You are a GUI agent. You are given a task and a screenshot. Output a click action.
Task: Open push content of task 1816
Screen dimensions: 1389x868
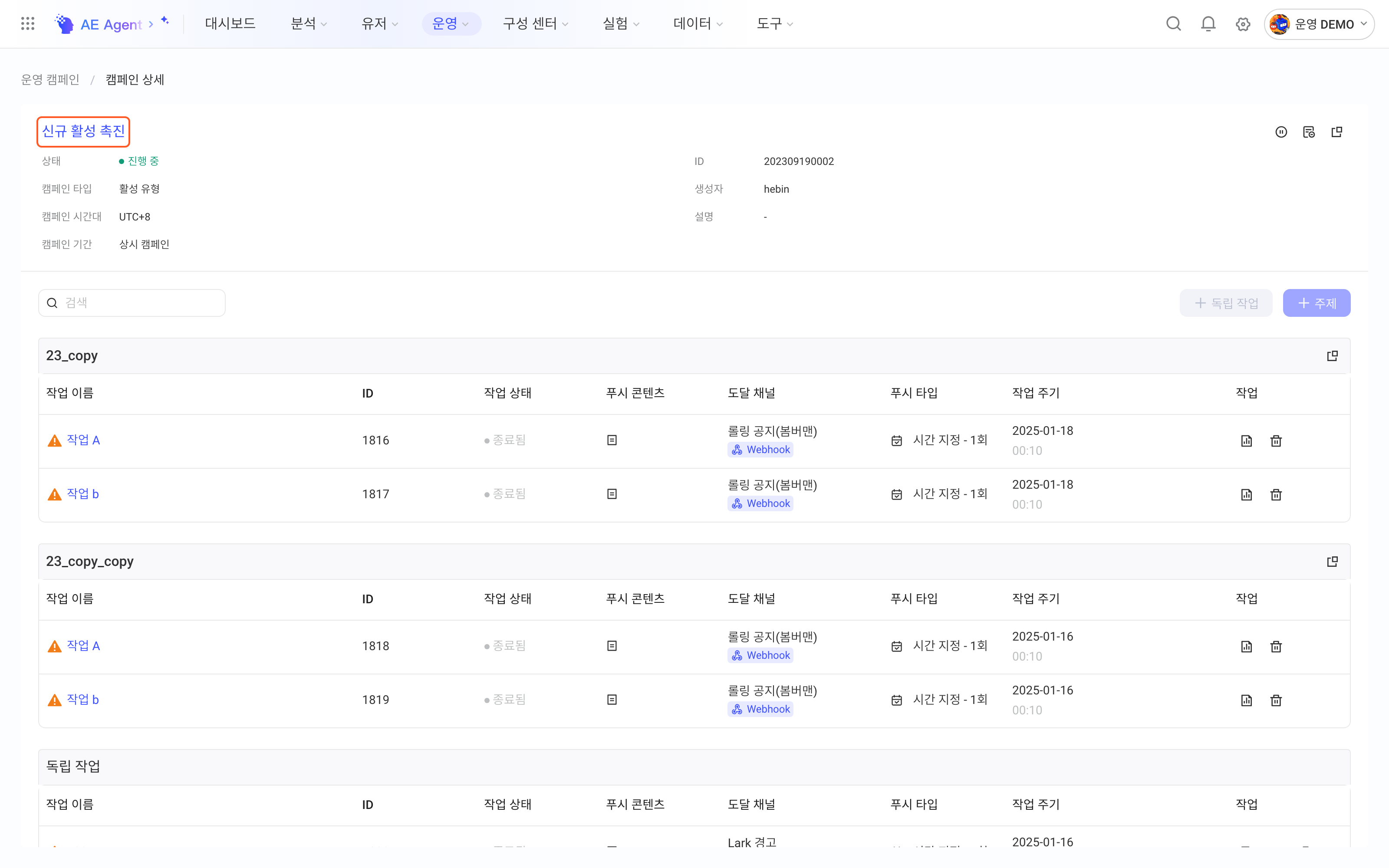point(612,441)
